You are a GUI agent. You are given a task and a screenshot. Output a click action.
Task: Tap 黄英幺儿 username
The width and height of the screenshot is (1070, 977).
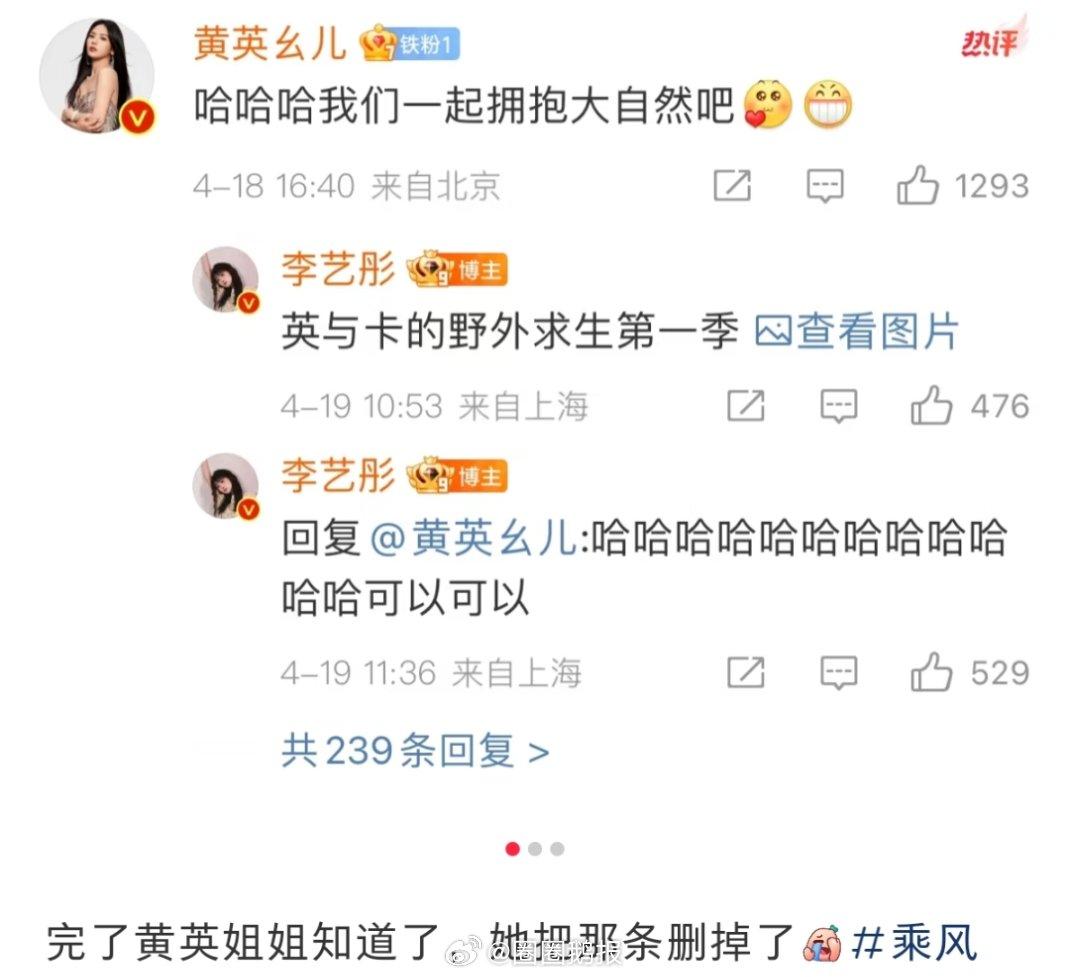point(270,44)
